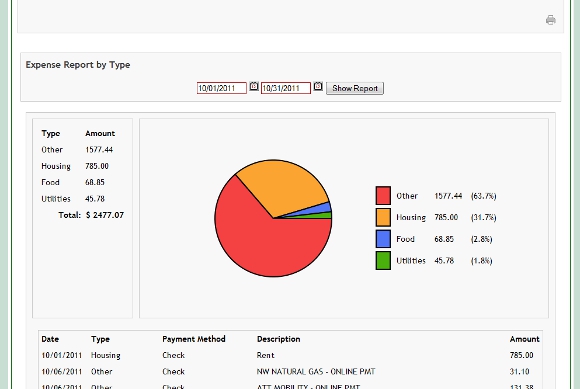Click the end date field 10/31/2011
Viewport: 580px width, 389px height.
(286, 88)
